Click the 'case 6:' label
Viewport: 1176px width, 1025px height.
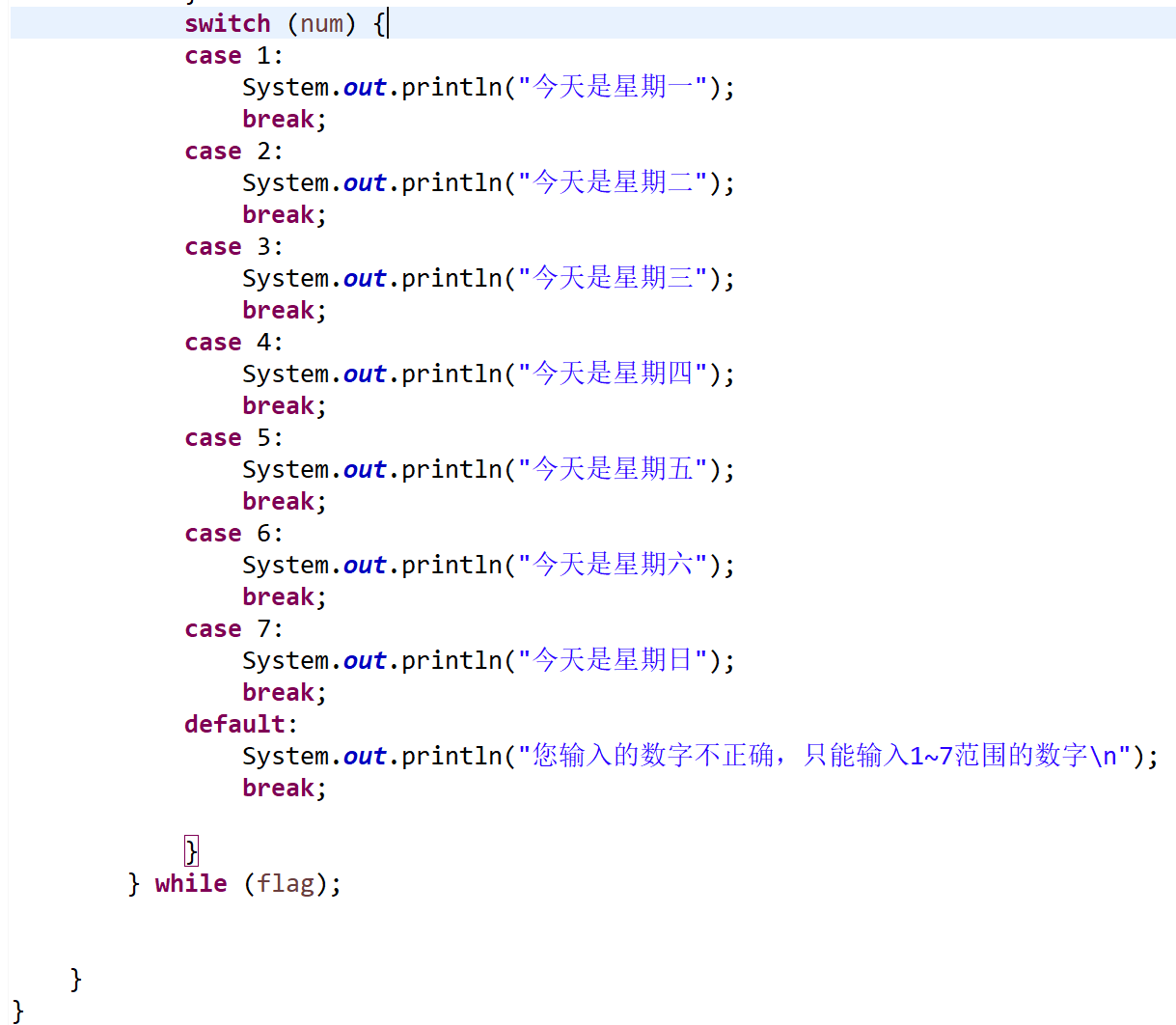tap(233, 533)
